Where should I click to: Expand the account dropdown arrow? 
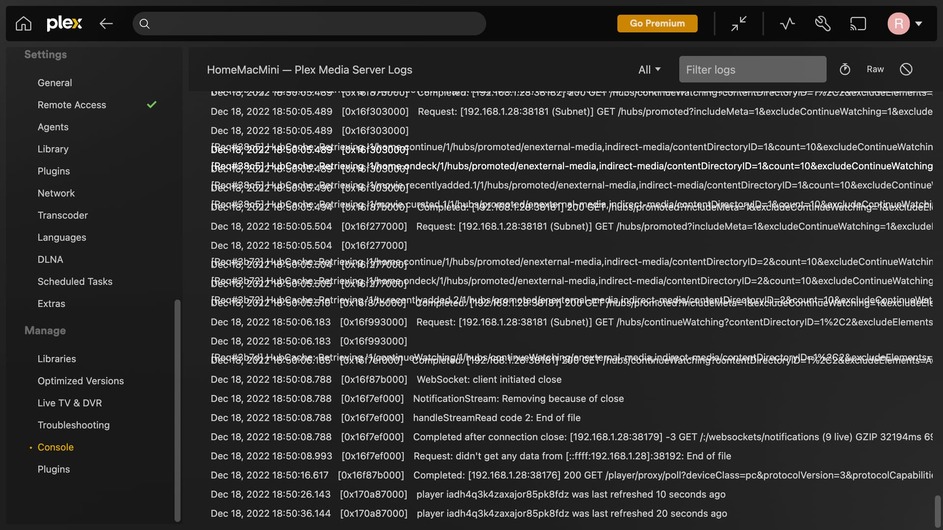pos(919,24)
